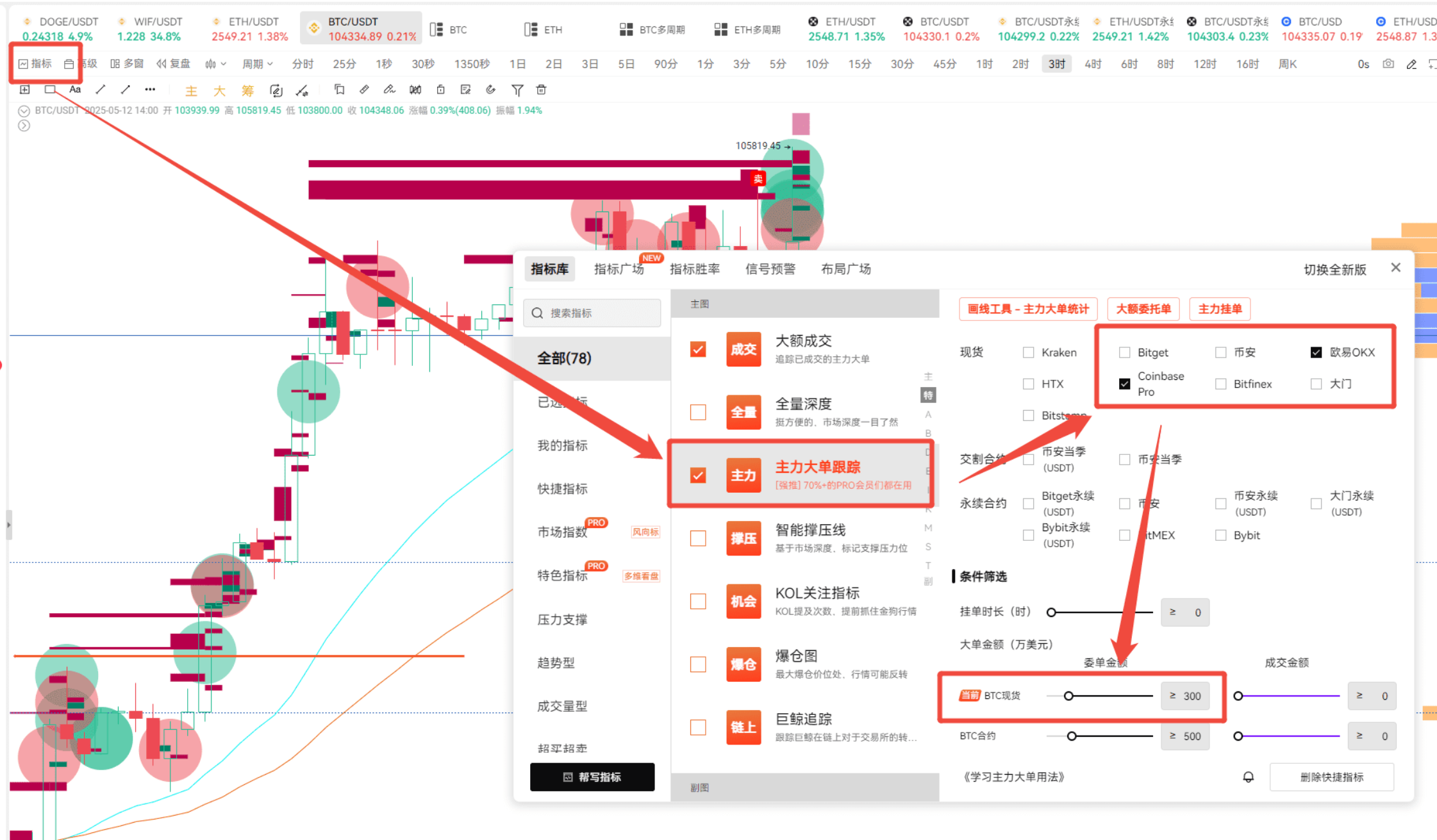The image size is (1437, 840).
Task: Click the 搜索指标 search field
Action: (592, 313)
